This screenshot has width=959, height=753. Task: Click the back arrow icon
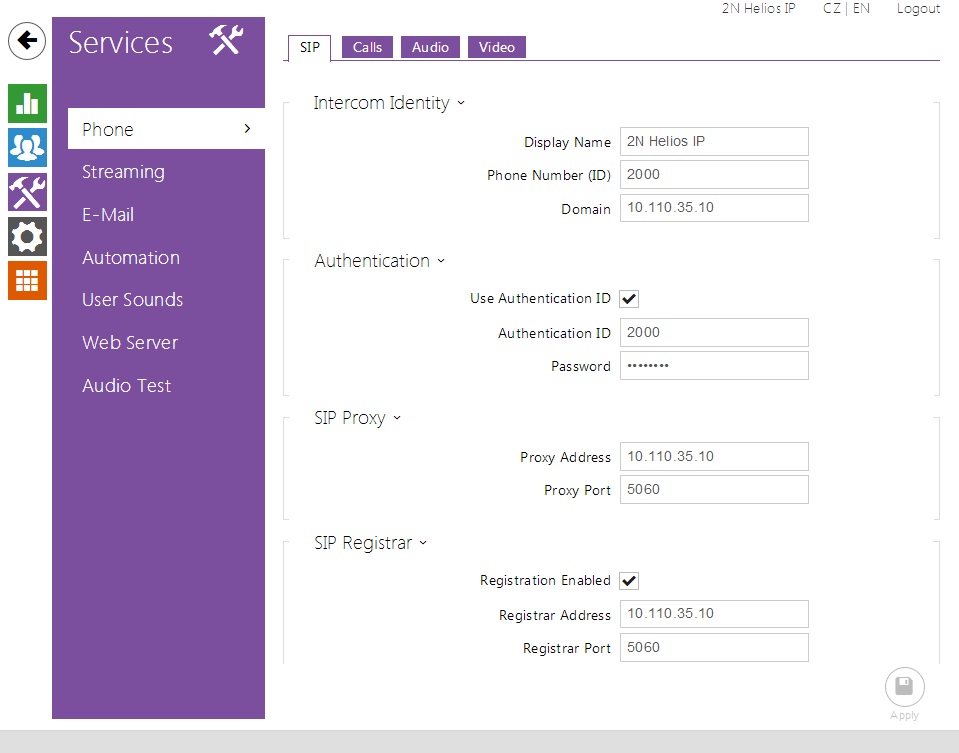pyautogui.click(x=27, y=41)
